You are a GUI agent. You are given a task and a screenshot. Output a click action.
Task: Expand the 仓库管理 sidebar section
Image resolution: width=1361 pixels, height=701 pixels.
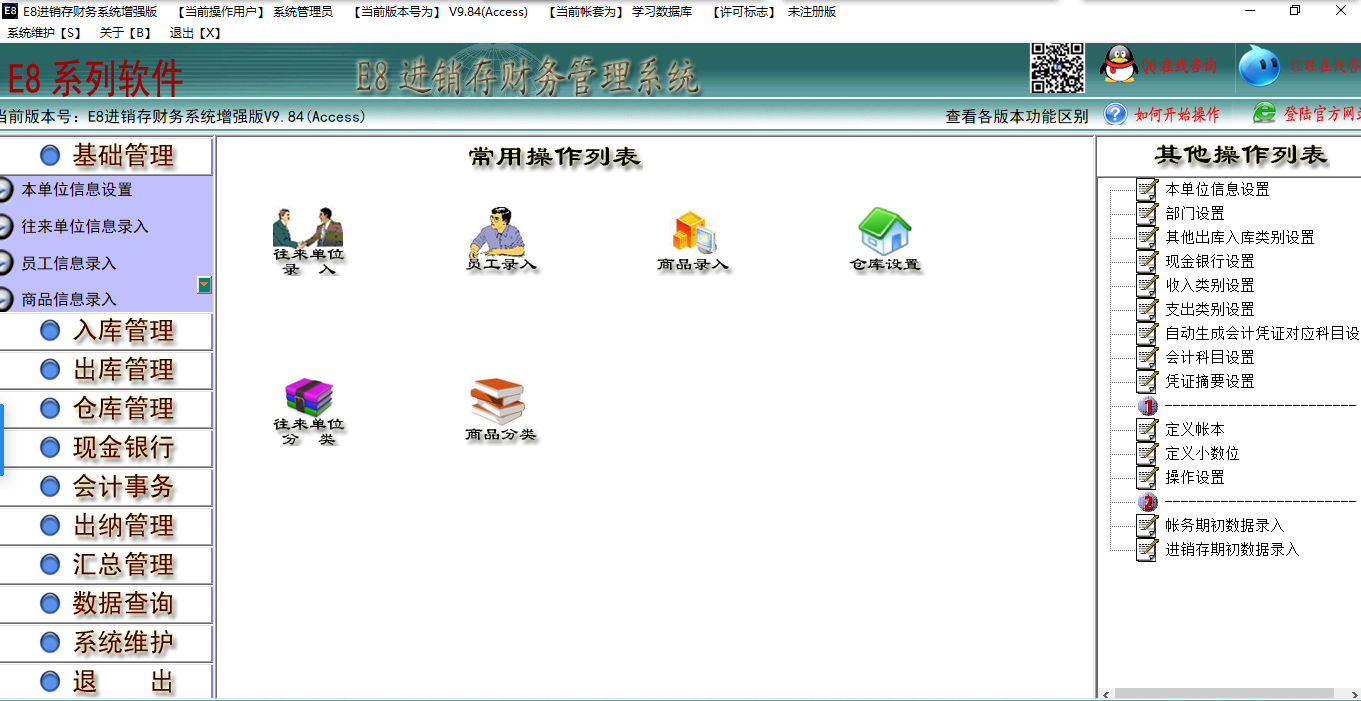[x=106, y=409]
